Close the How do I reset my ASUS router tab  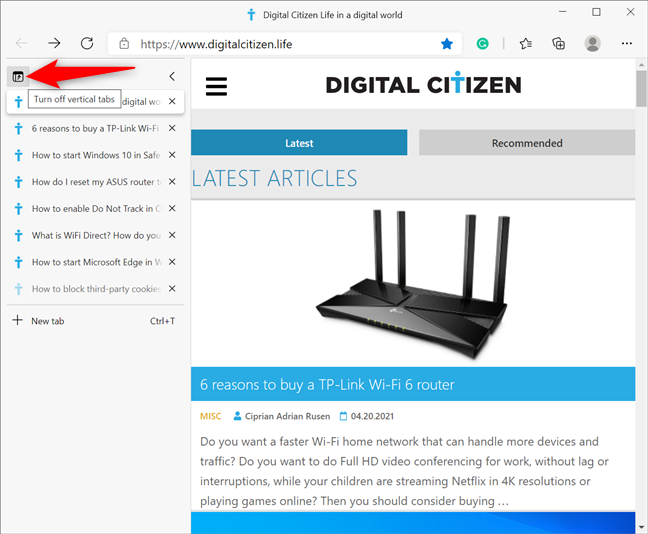coord(172,181)
